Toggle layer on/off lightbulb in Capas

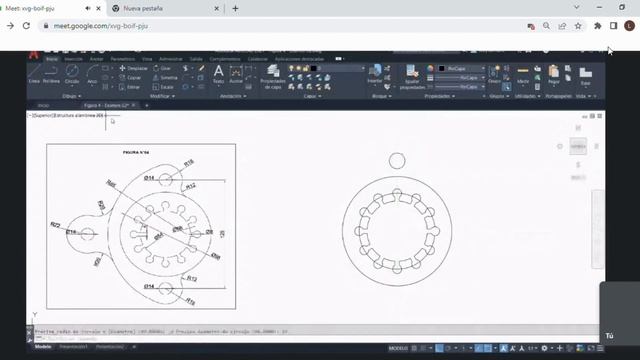(x=291, y=68)
